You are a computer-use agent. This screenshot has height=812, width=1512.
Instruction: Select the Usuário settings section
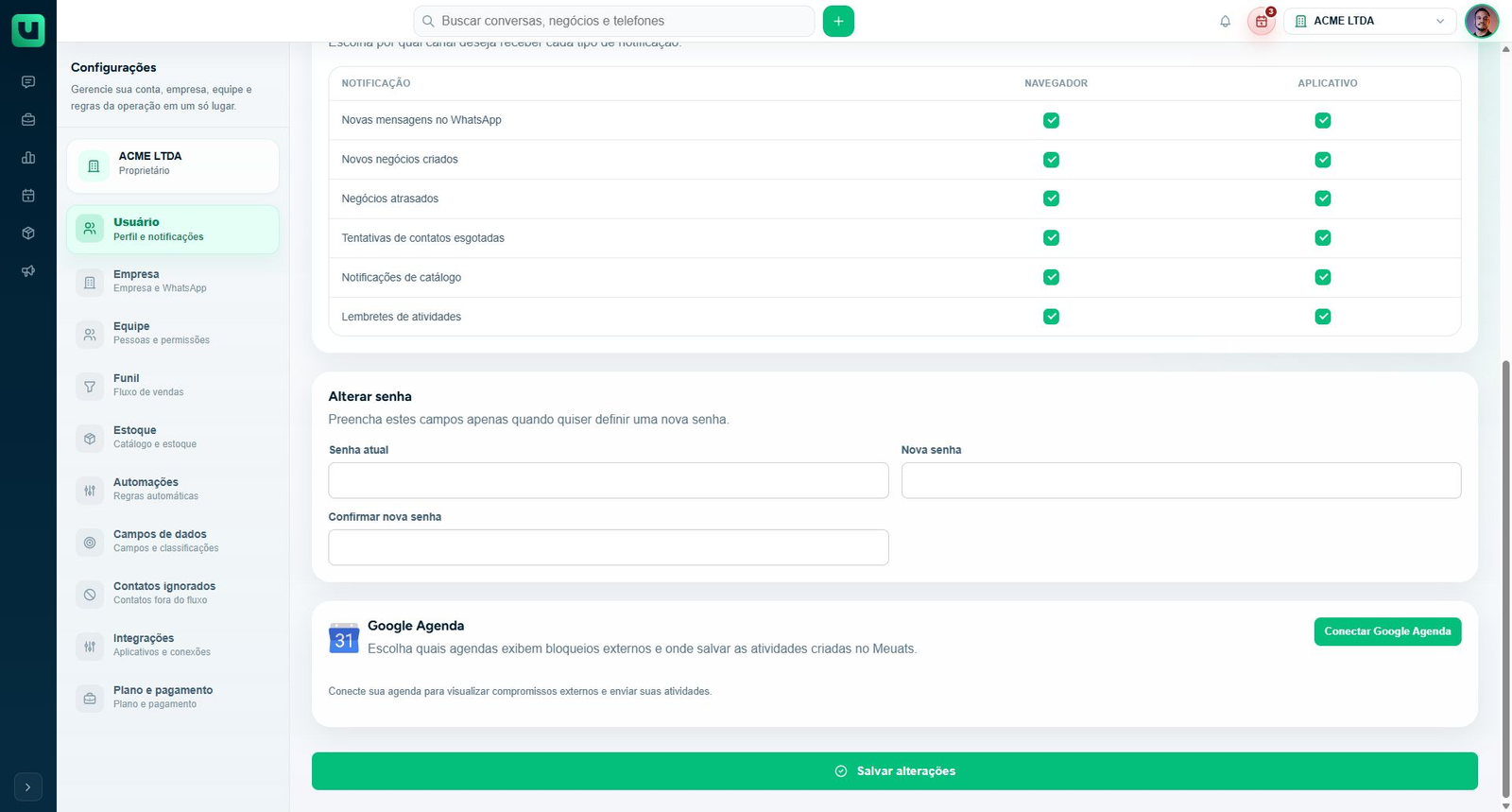coord(173,230)
